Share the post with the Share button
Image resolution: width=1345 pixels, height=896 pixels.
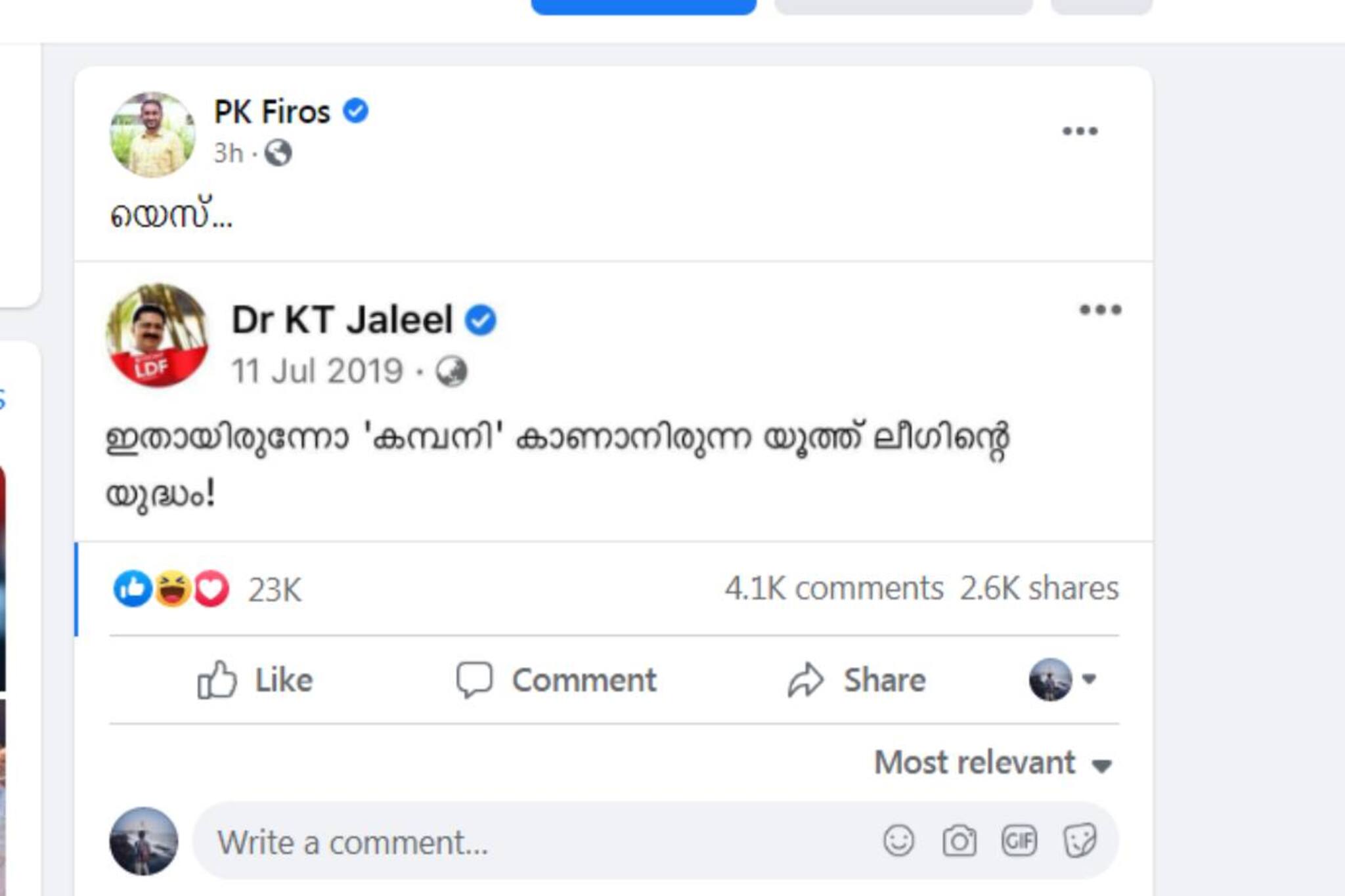tap(859, 681)
